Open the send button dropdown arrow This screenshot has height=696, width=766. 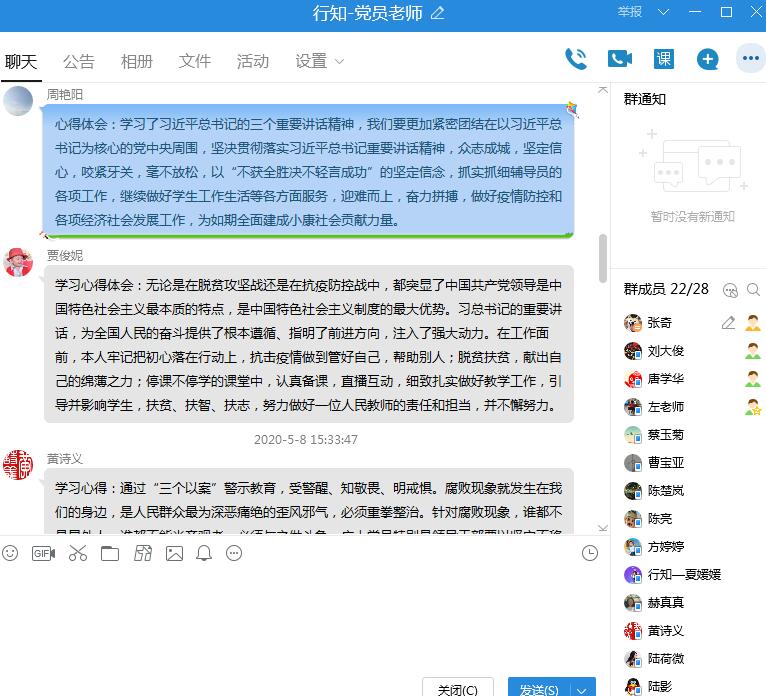(x=583, y=689)
